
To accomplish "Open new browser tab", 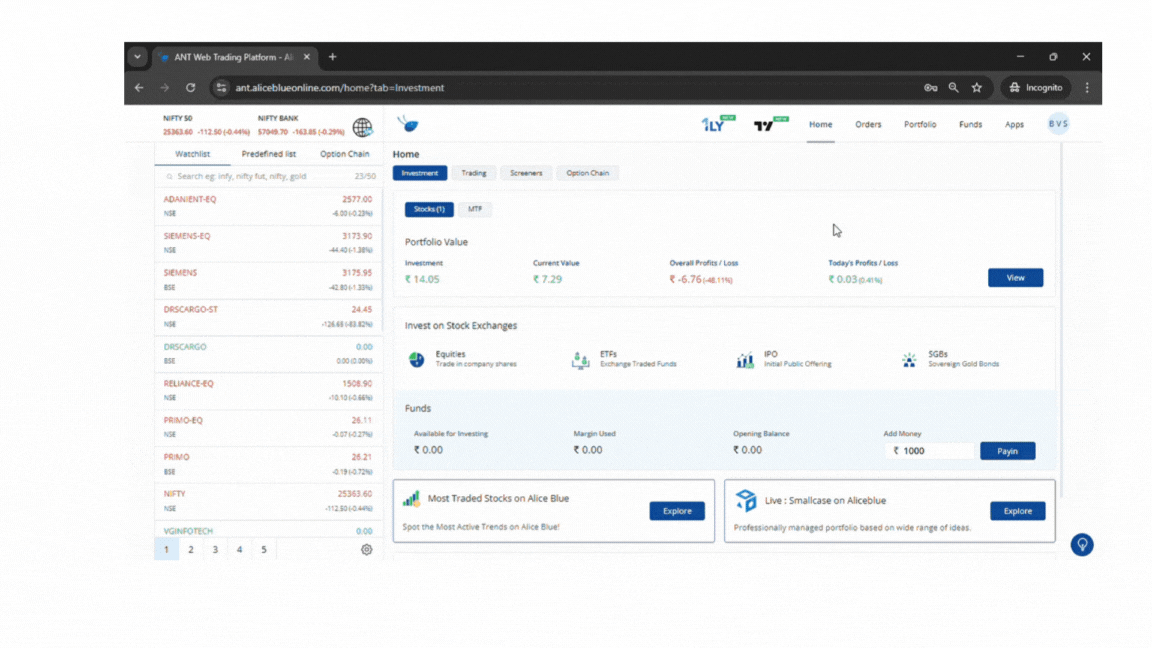I will (332, 57).
